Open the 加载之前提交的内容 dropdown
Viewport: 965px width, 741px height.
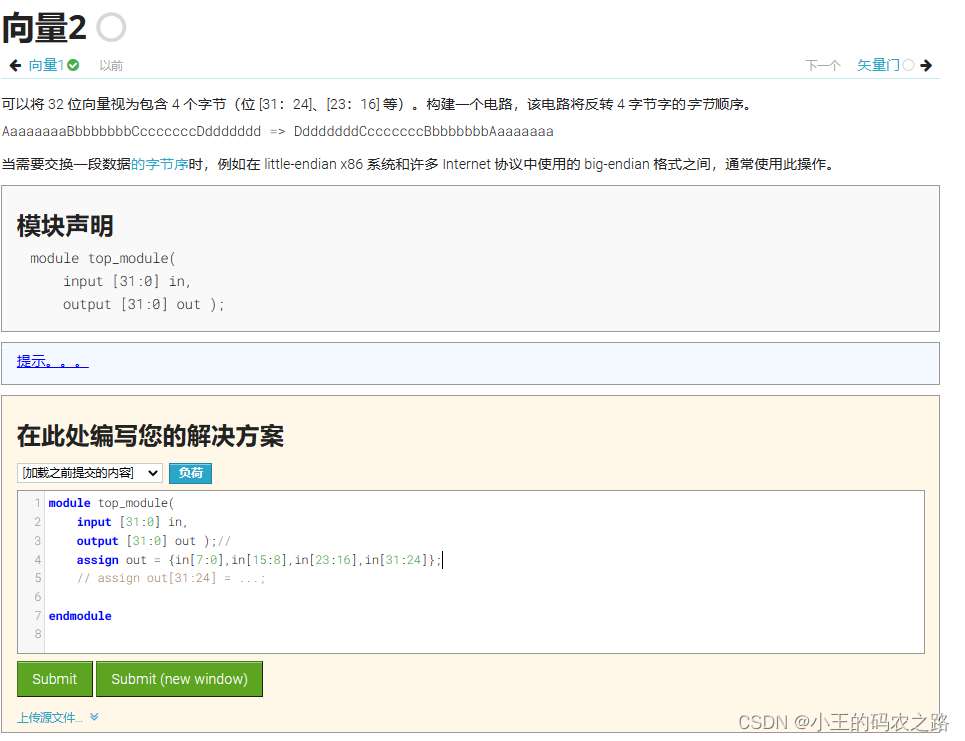tap(90, 473)
